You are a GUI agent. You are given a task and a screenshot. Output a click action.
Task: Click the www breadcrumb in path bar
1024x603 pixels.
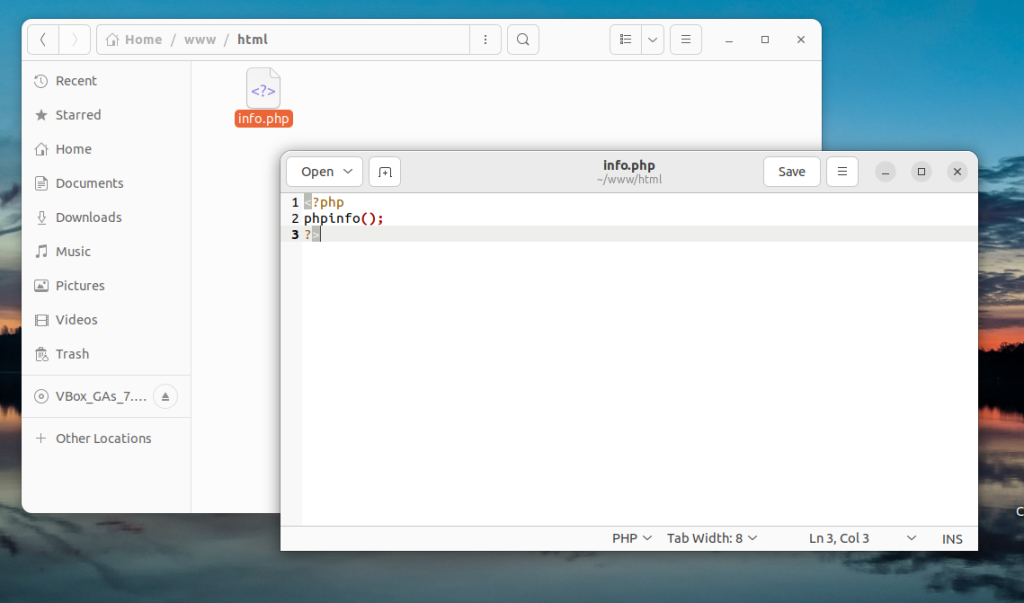(x=200, y=39)
